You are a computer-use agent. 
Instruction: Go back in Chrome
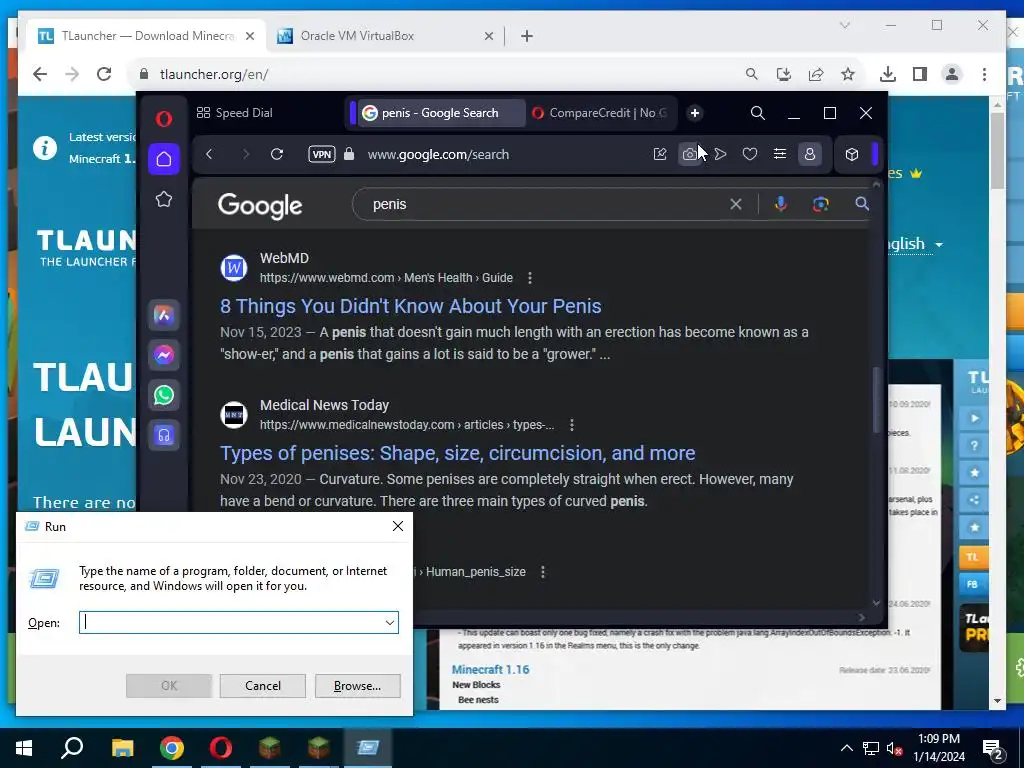coord(40,74)
